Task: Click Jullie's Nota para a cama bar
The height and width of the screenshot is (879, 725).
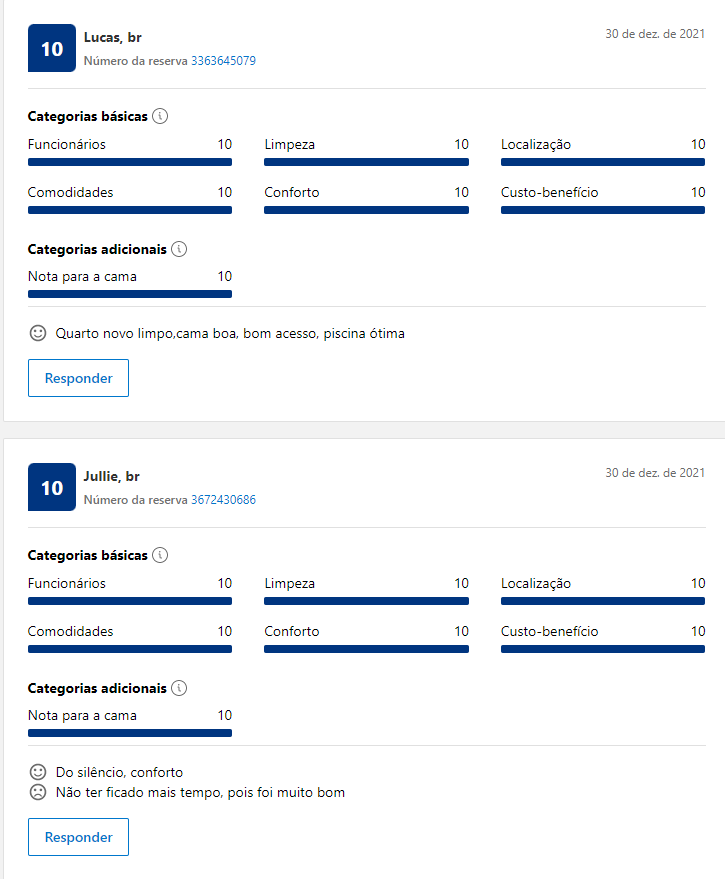Action: tap(130, 733)
